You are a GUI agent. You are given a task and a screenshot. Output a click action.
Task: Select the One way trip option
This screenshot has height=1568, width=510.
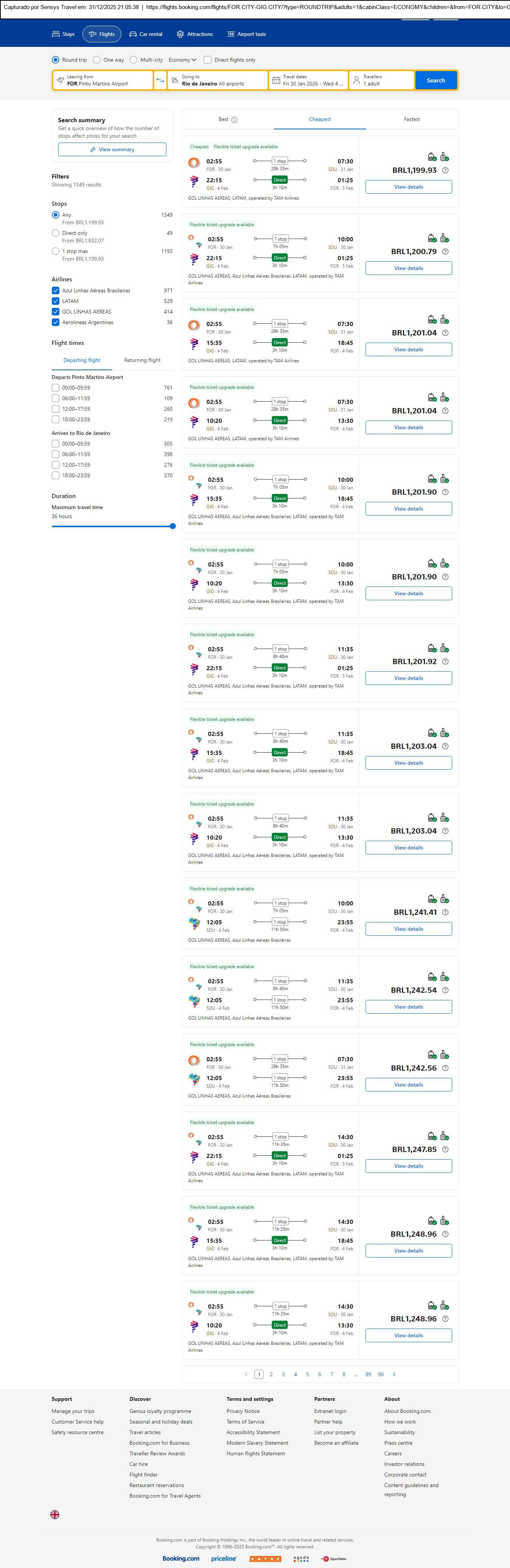[97, 60]
